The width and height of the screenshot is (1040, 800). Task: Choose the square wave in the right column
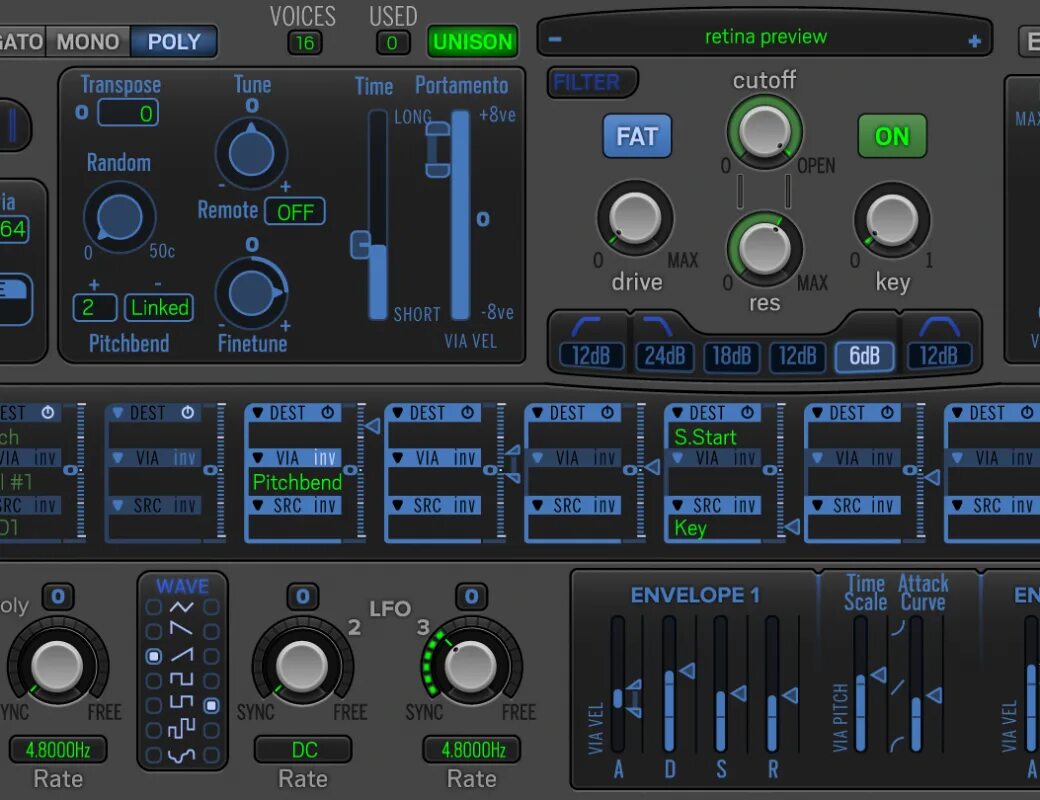coord(212,681)
